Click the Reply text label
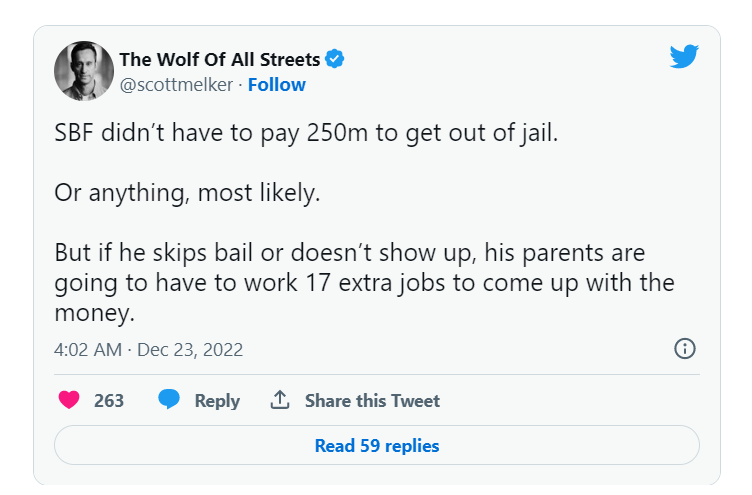The width and height of the screenshot is (752, 495). (217, 400)
